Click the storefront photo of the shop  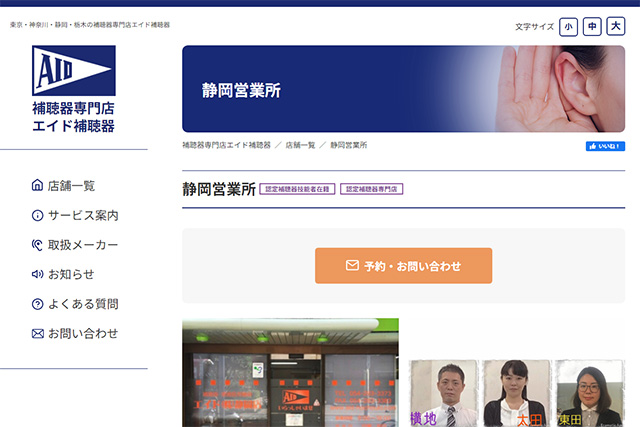tap(290, 373)
